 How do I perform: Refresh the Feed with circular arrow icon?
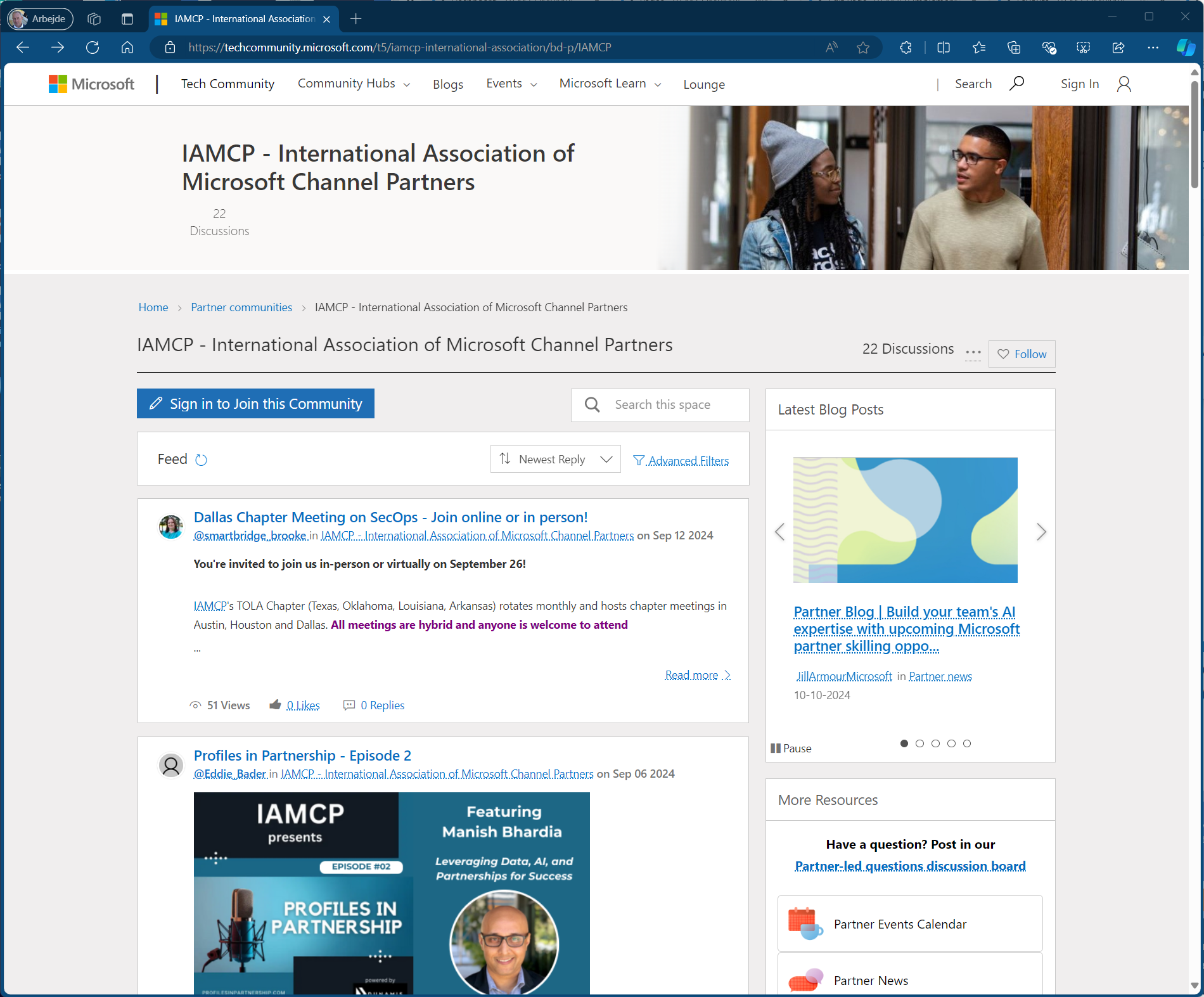click(202, 460)
